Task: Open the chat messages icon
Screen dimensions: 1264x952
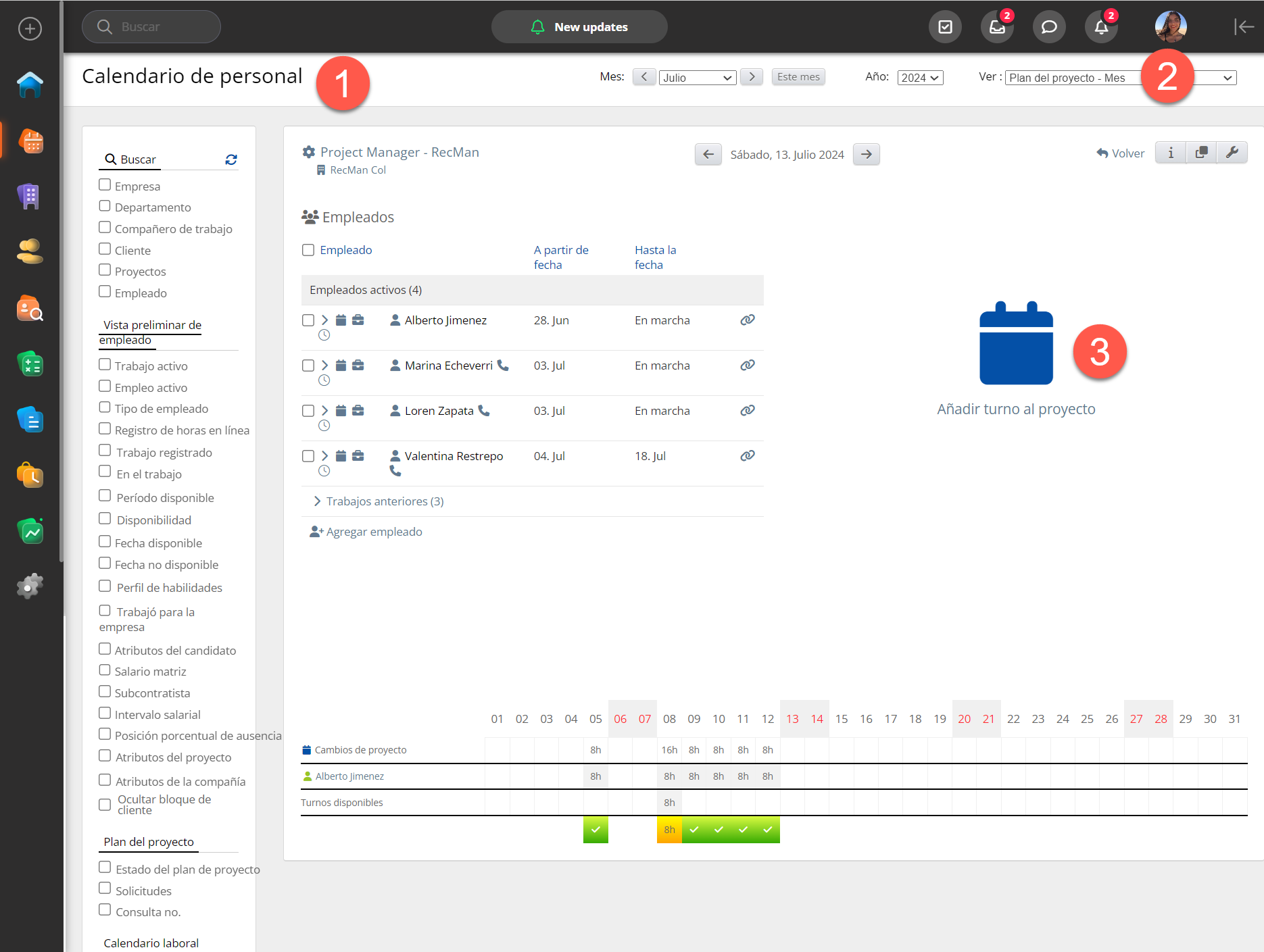Action: point(1049,27)
